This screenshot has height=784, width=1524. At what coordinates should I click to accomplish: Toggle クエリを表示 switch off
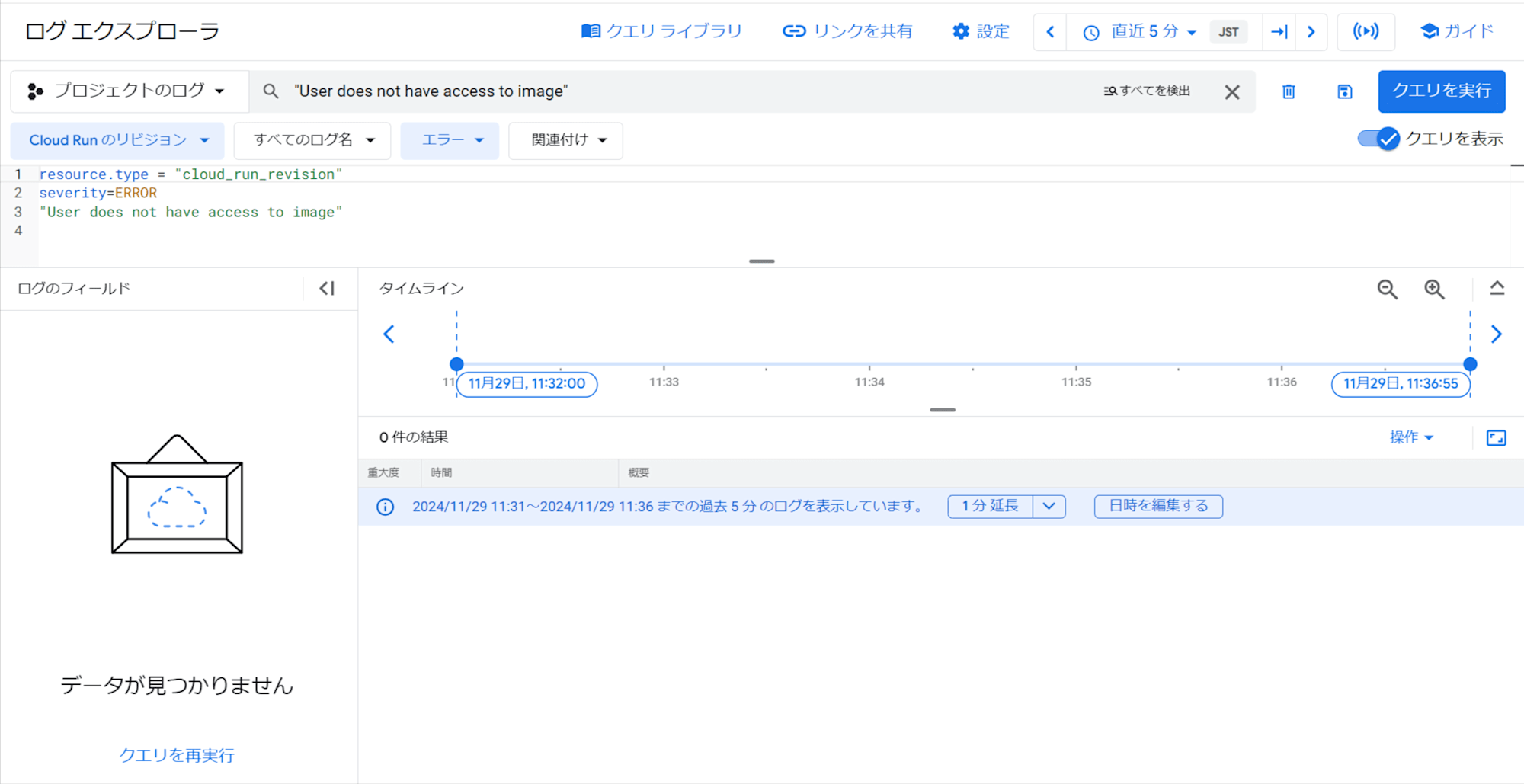[x=1378, y=139]
